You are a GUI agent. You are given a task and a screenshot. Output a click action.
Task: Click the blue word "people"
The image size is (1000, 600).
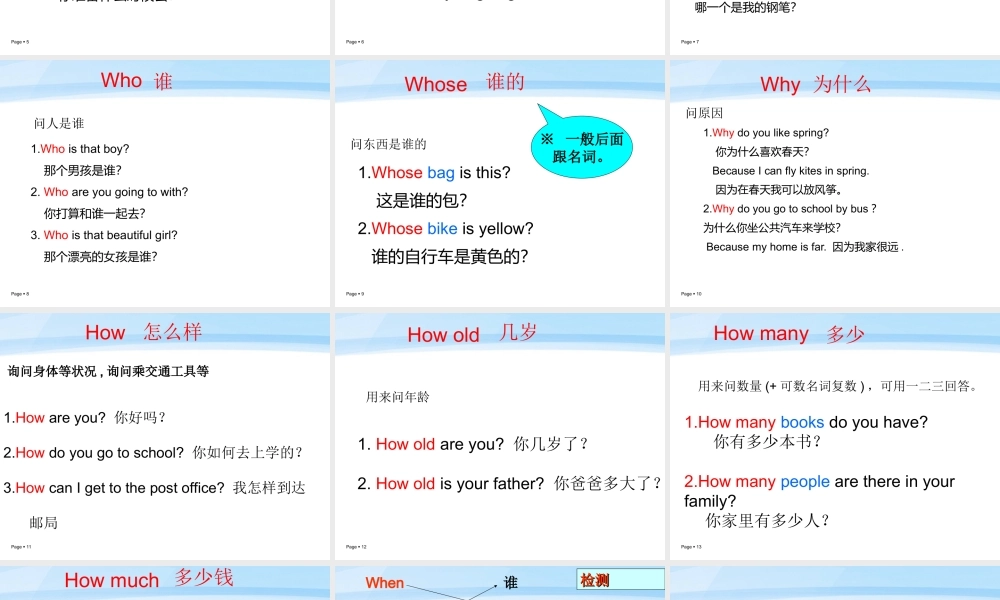(805, 482)
